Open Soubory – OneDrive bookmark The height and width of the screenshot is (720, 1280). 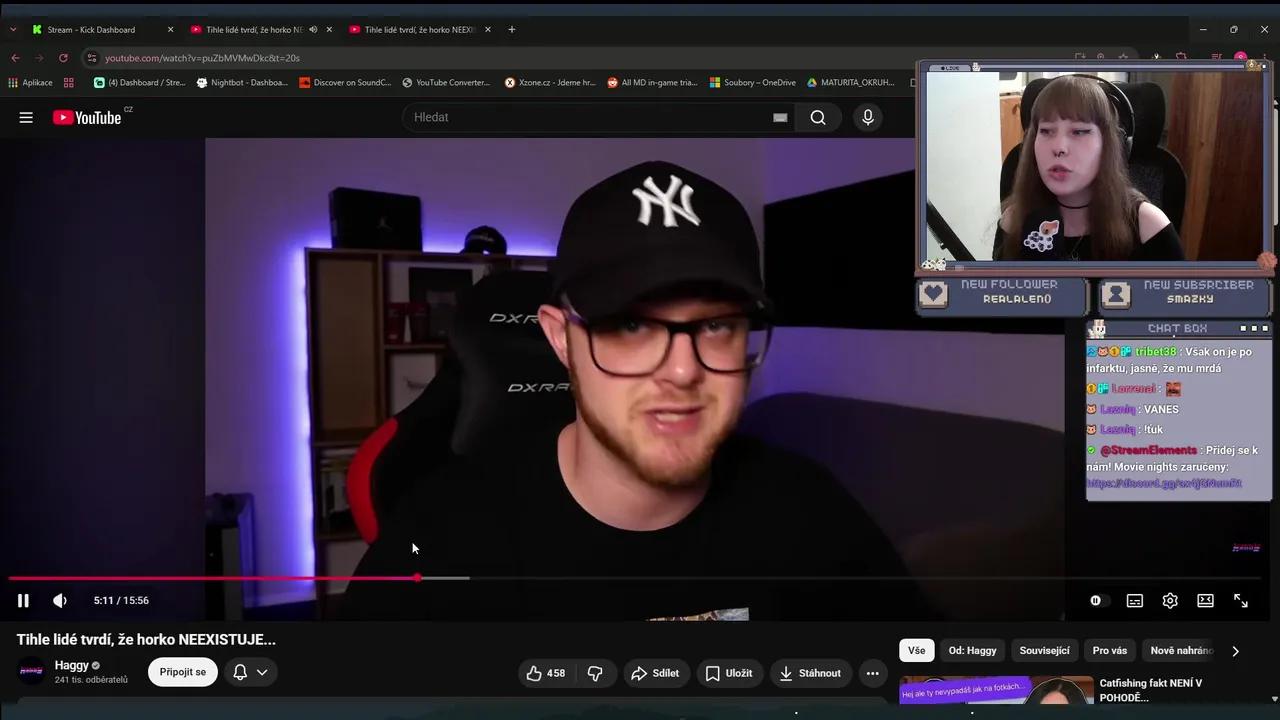pyautogui.click(x=753, y=83)
